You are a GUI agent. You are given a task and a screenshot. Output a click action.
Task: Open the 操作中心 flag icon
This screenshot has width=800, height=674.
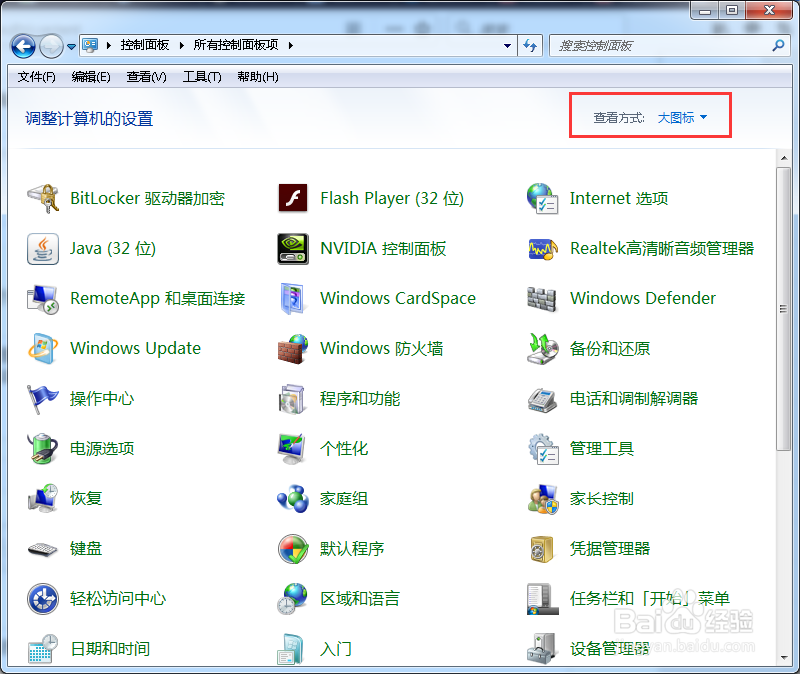(43, 398)
